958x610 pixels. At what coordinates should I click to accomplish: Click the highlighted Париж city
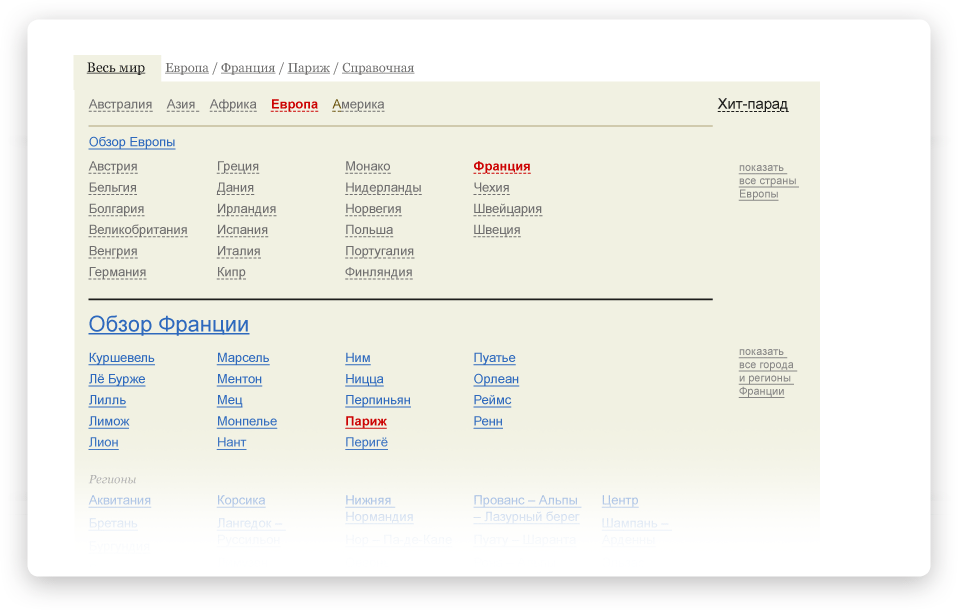click(365, 421)
